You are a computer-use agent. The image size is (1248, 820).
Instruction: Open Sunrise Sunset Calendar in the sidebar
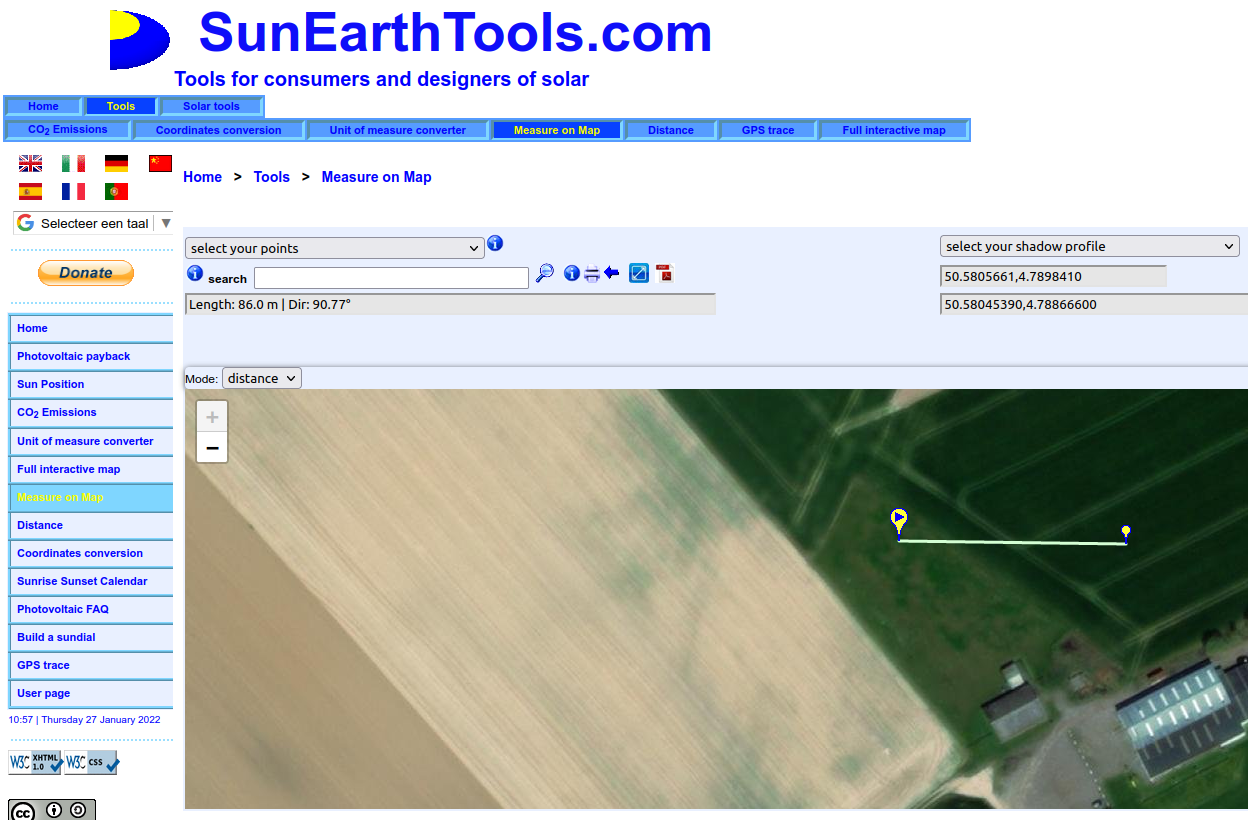[91, 581]
